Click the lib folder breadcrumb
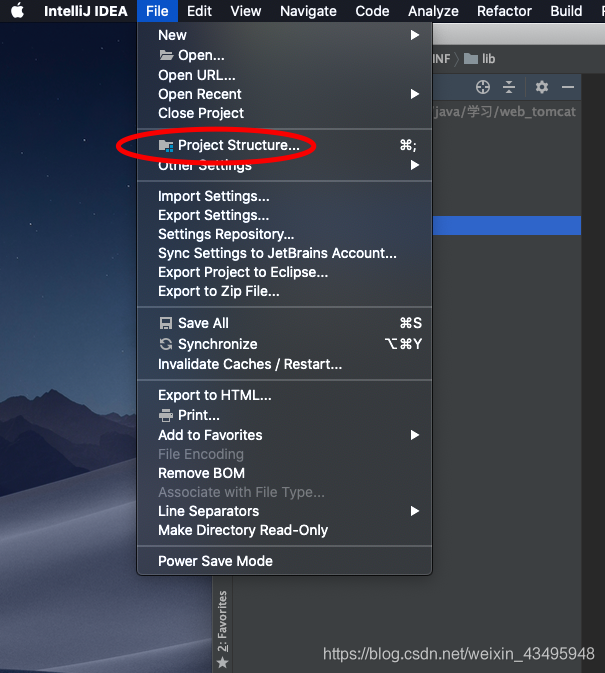The width and height of the screenshot is (605, 673). pyautogui.click(x=480, y=59)
